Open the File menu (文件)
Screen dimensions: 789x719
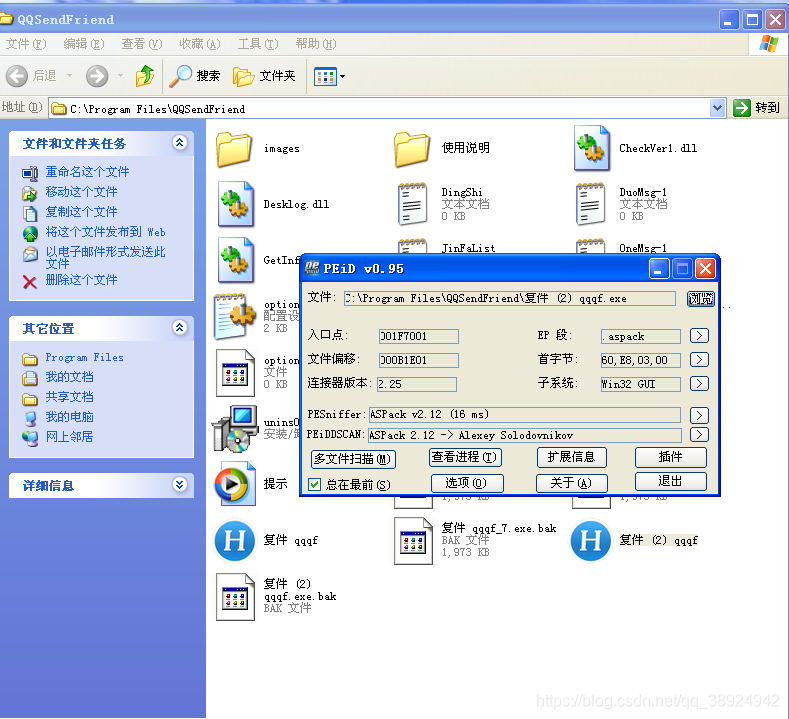(26, 44)
